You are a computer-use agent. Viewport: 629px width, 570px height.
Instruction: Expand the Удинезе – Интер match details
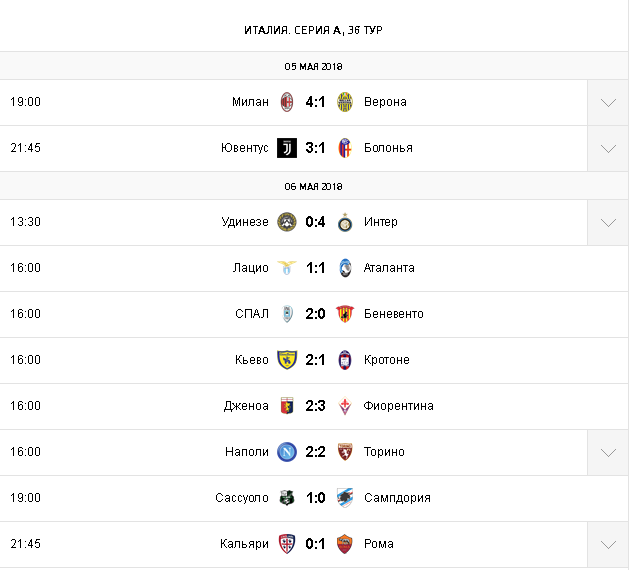tap(608, 222)
